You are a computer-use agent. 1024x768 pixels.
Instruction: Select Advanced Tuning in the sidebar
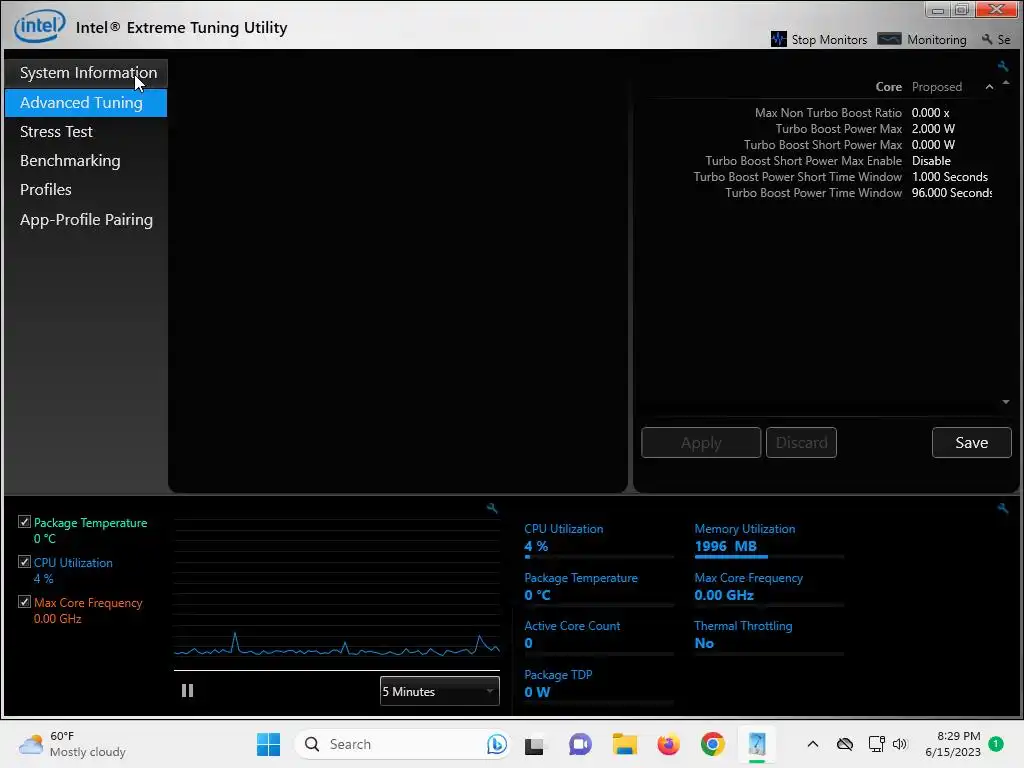(x=86, y=103)
